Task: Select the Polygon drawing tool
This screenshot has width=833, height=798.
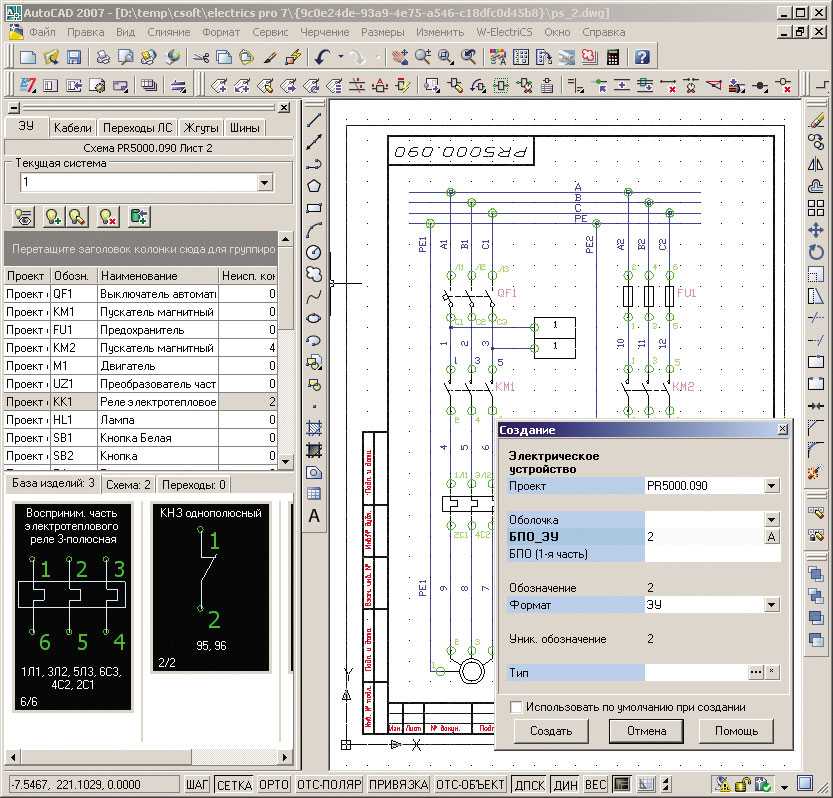Action: (314, 186)
